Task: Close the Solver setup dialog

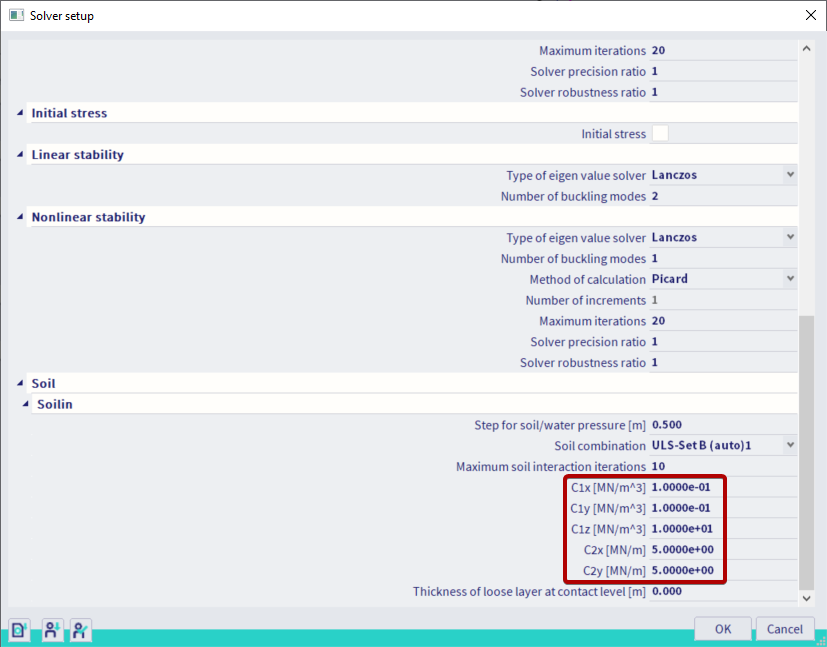Action: click(809, 16)
